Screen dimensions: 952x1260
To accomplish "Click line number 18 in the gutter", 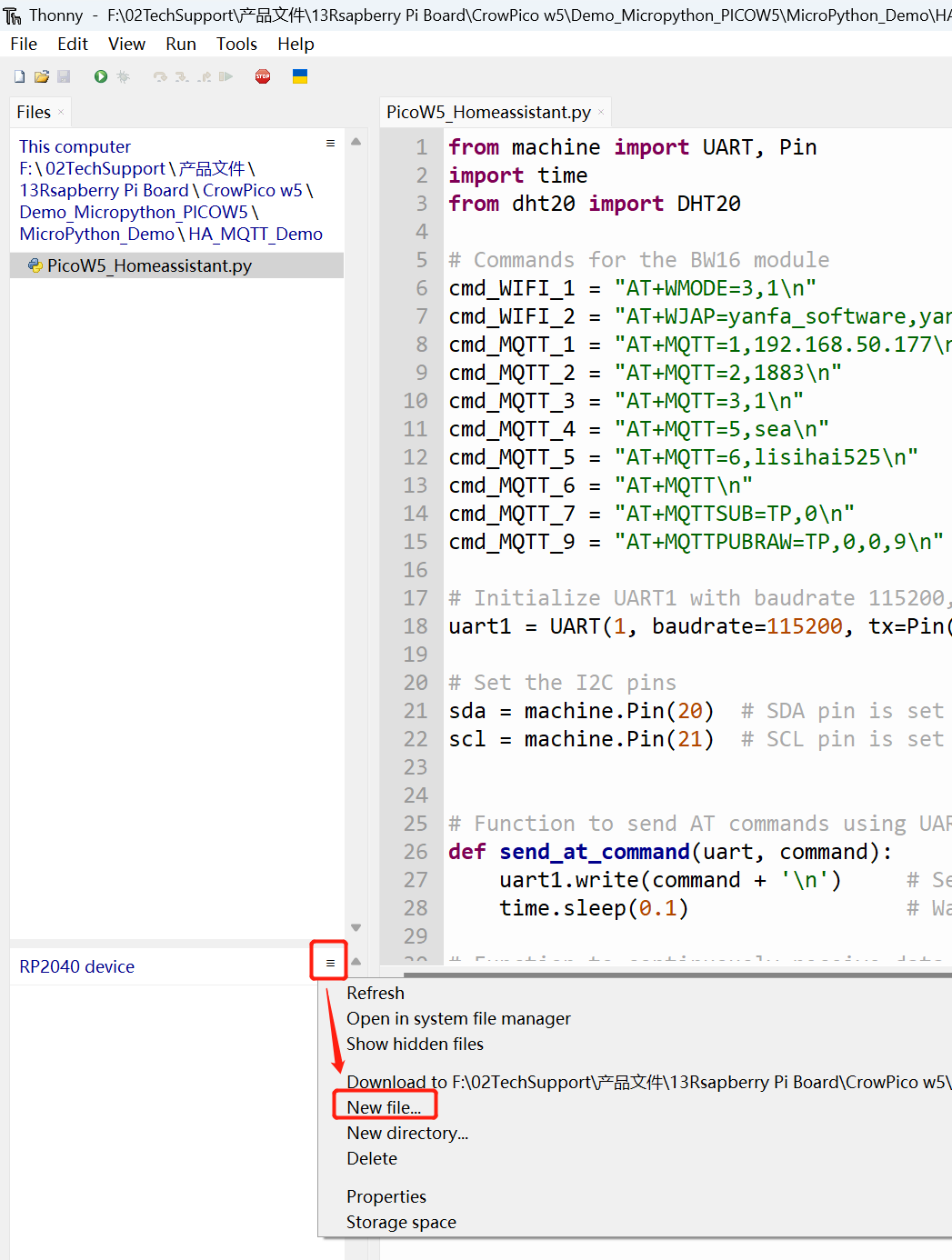I will coord(416,626).
